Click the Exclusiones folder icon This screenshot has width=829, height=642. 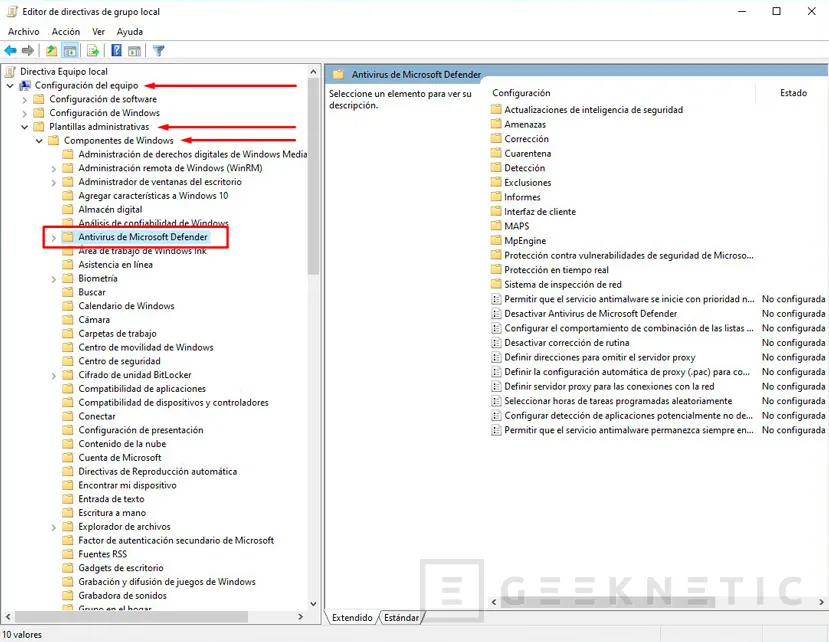496,182
